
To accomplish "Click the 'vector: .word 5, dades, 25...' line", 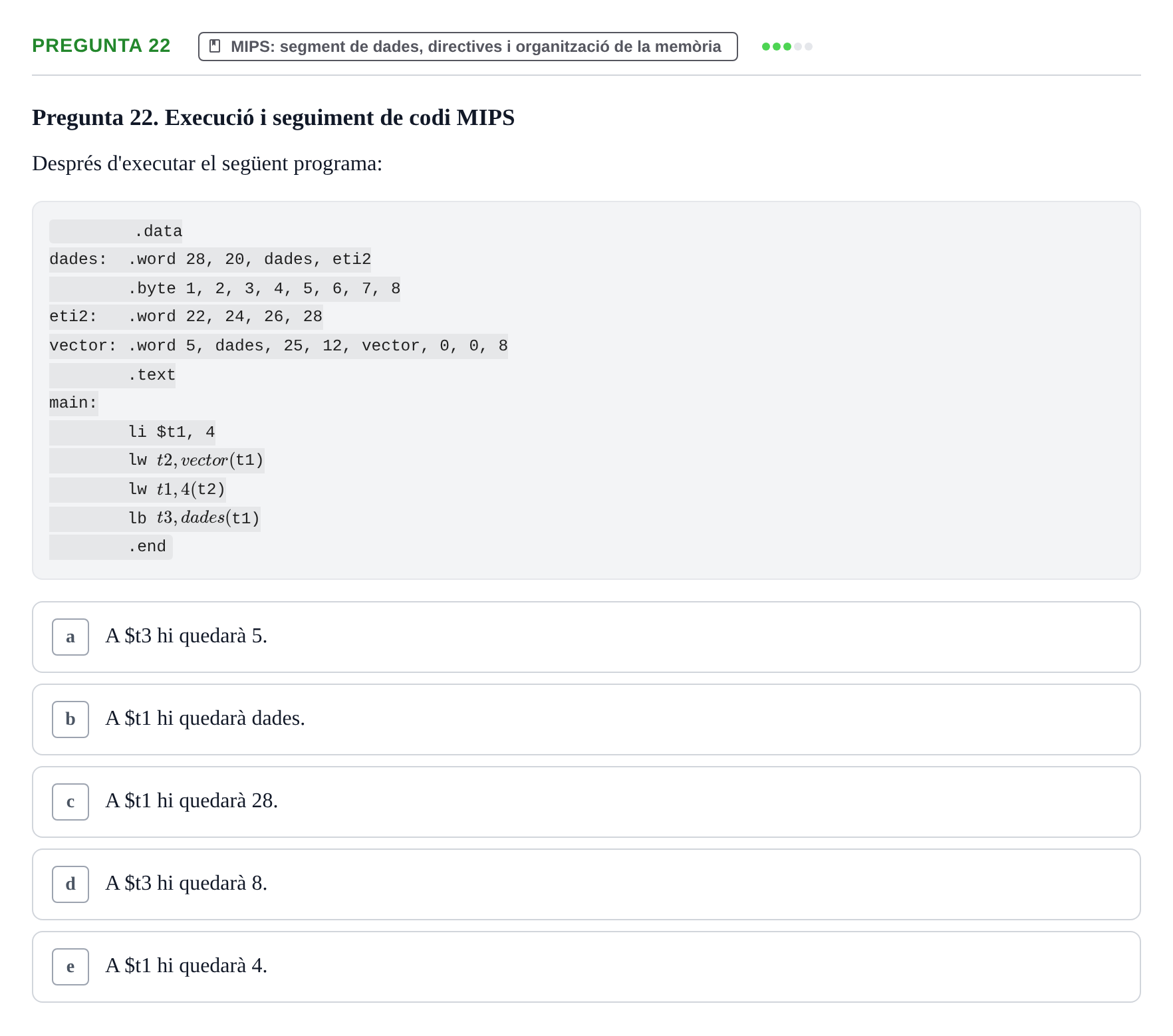I will pos(279,346).
